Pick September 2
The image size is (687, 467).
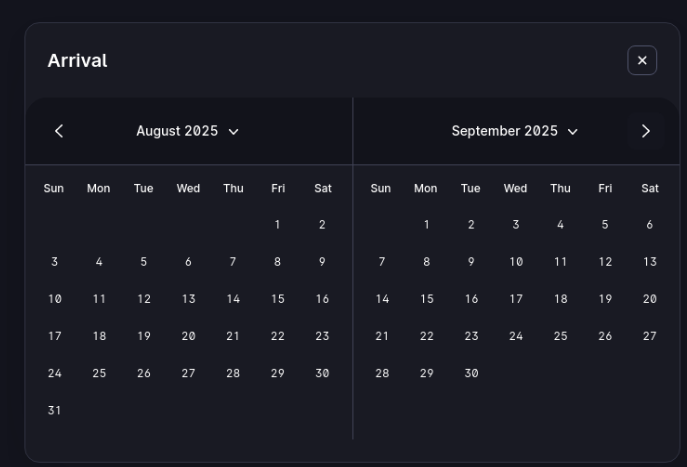tap(471, 225)
